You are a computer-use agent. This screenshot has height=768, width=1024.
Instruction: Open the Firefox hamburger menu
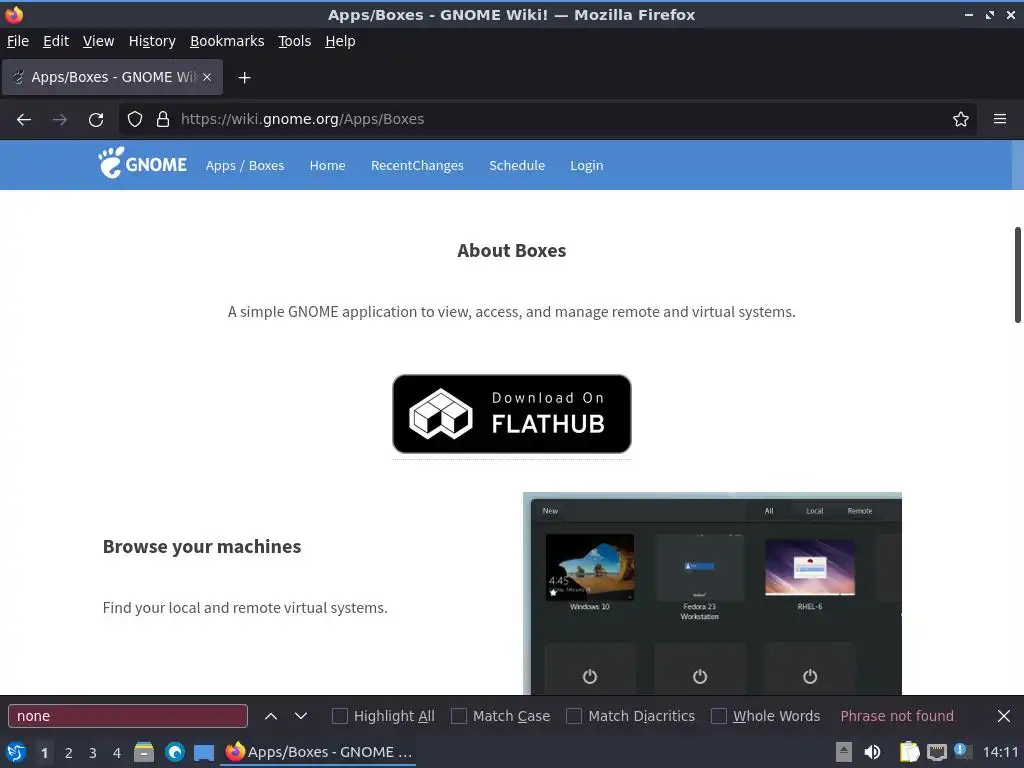pos(1000,119)
